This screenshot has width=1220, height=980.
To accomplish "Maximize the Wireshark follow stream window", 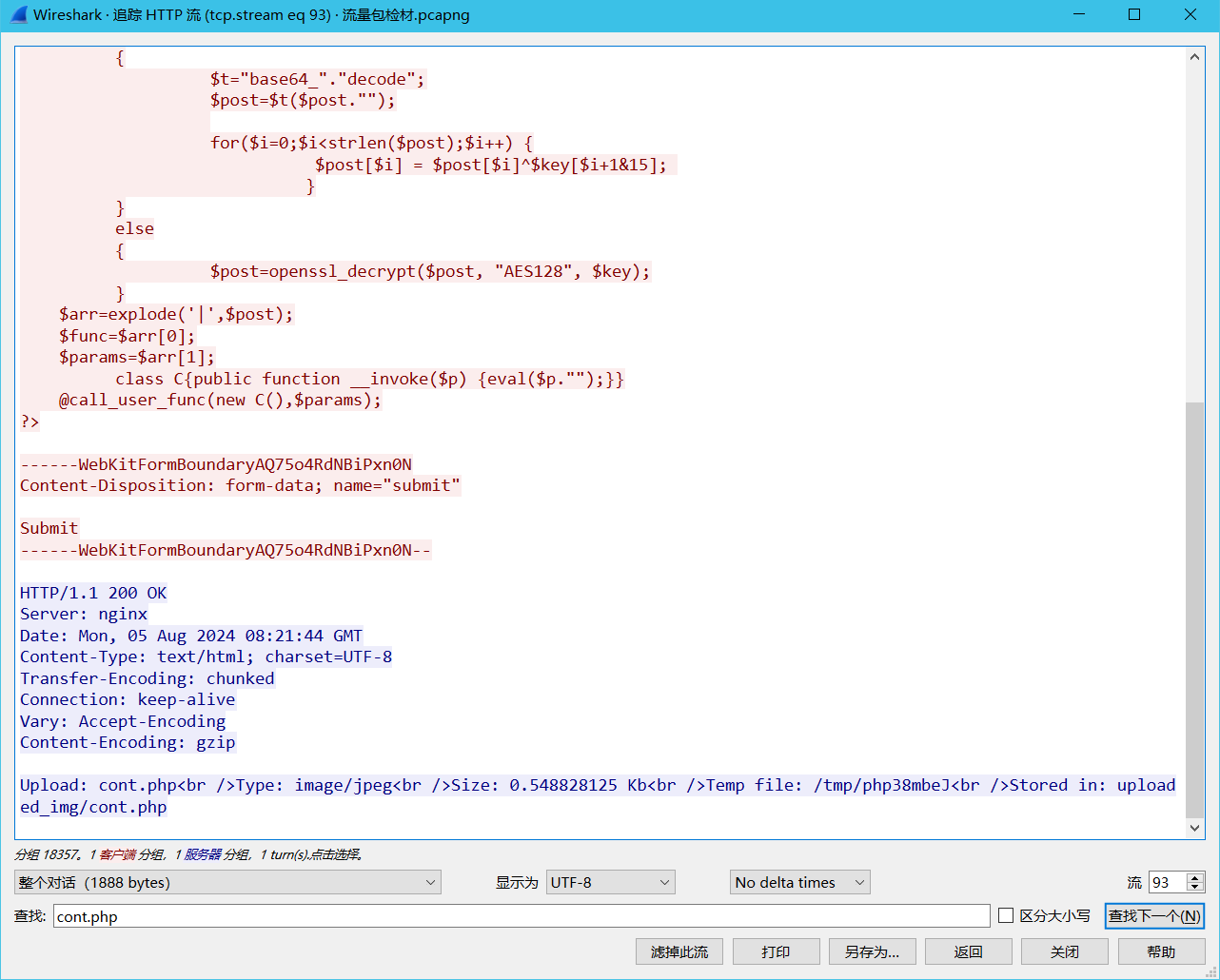I will (x=1134, y=14).
